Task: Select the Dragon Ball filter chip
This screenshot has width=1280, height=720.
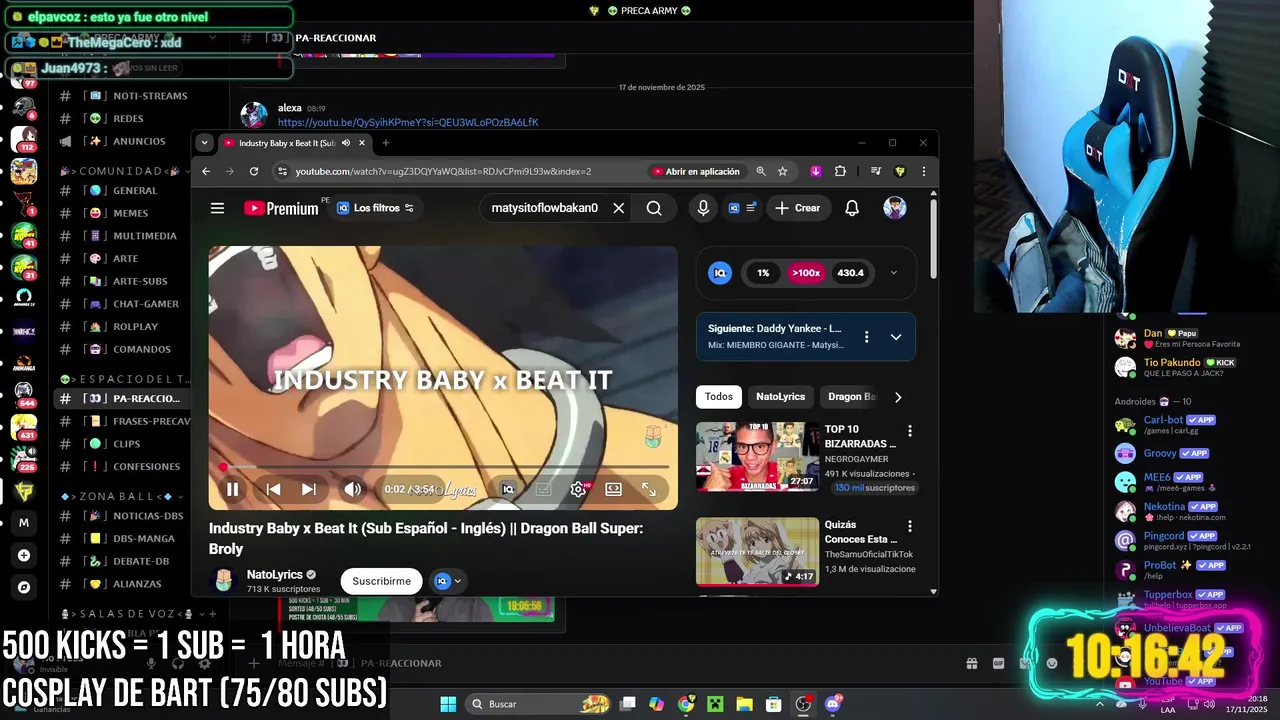Action: click(x=851, y=397)
